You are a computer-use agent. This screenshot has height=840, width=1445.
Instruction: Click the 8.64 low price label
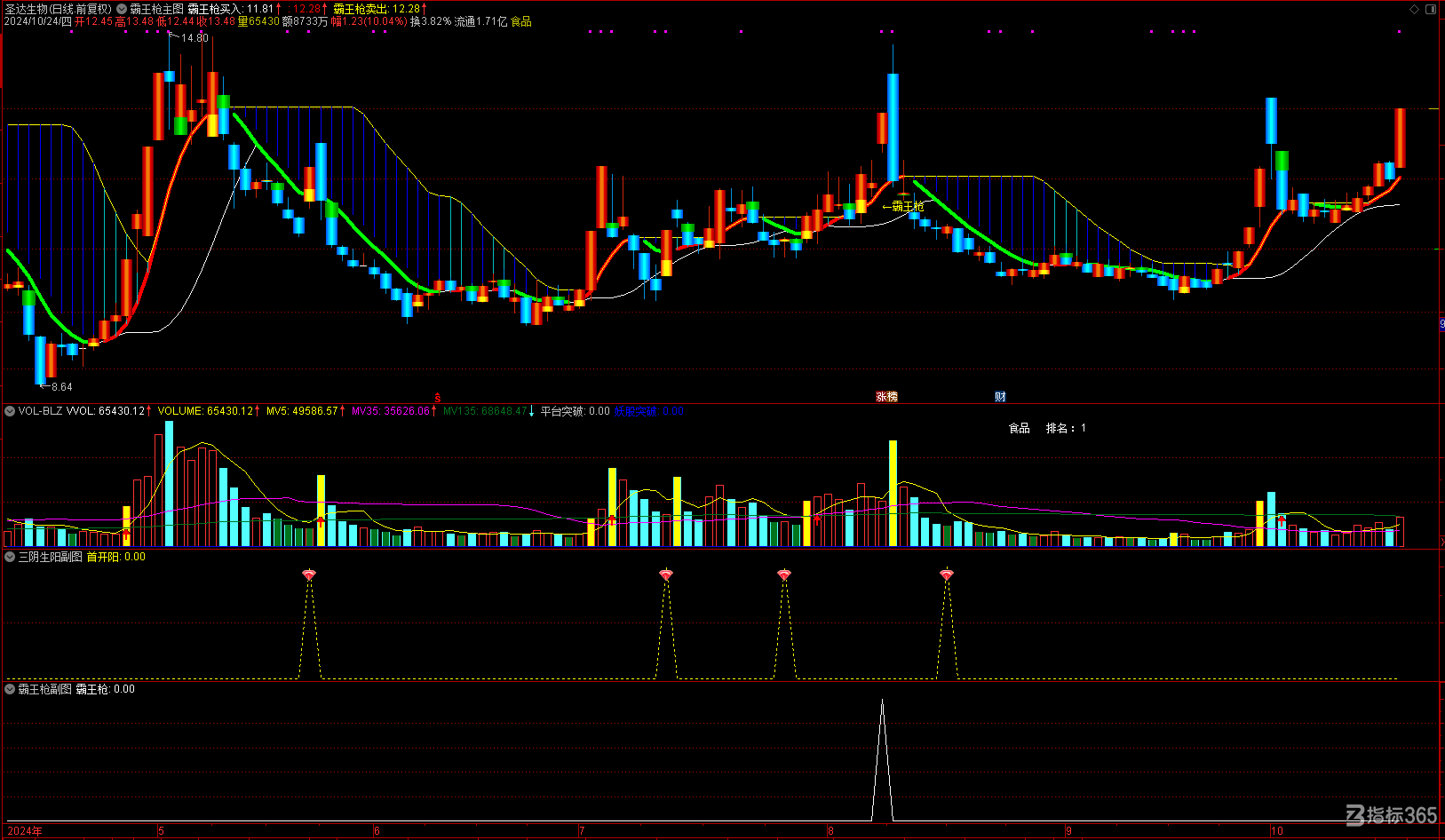(x=61, y=387)
